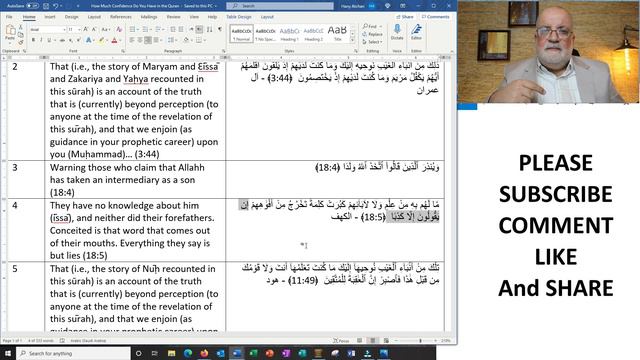The height and width of the screenshot is (360, 640).
Task: Apply the Heading 1 style
Action: tap(289, 33)
